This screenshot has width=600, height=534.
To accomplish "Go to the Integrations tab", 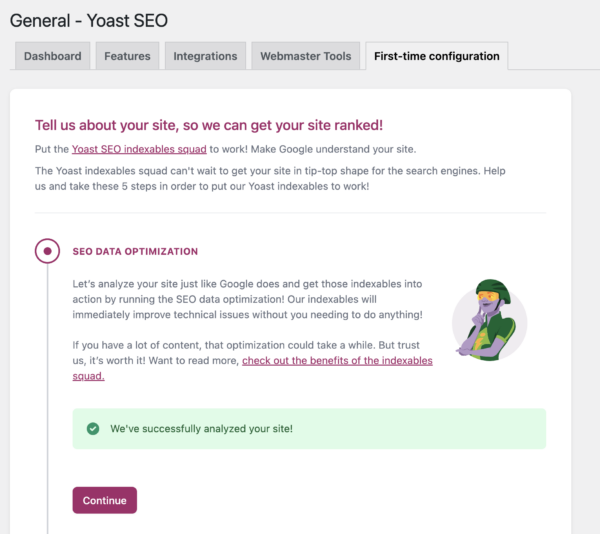I will 205,56.
